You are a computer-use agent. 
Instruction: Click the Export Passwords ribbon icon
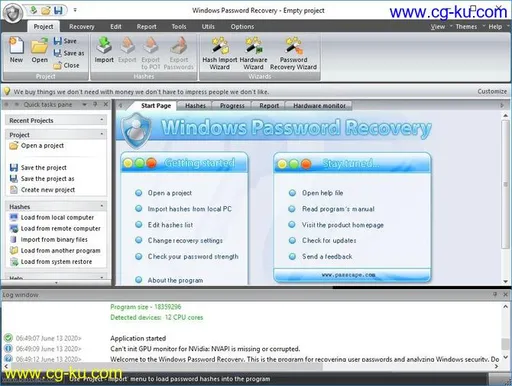(179, 53)
